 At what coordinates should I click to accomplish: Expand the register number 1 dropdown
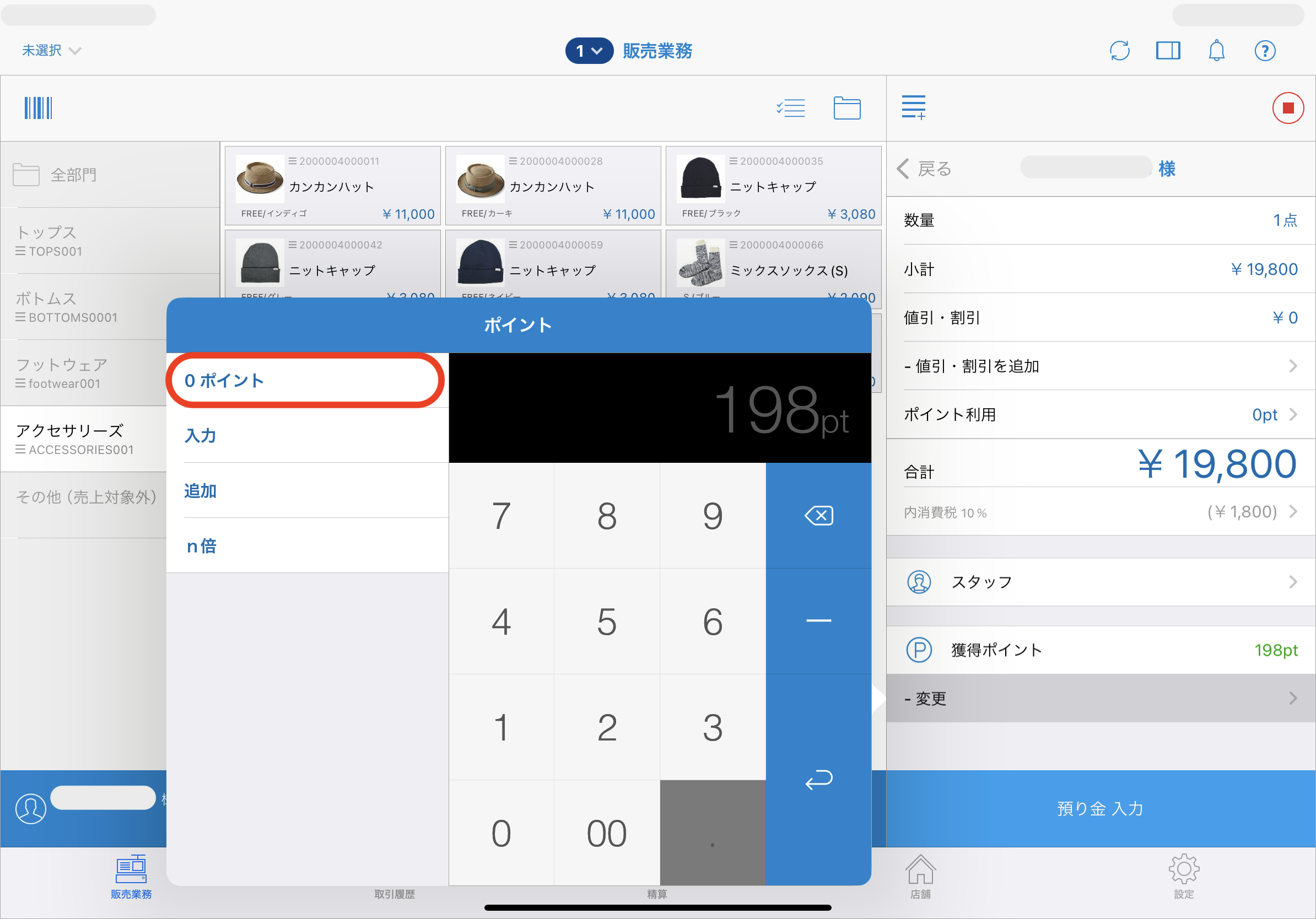(589, 51)
